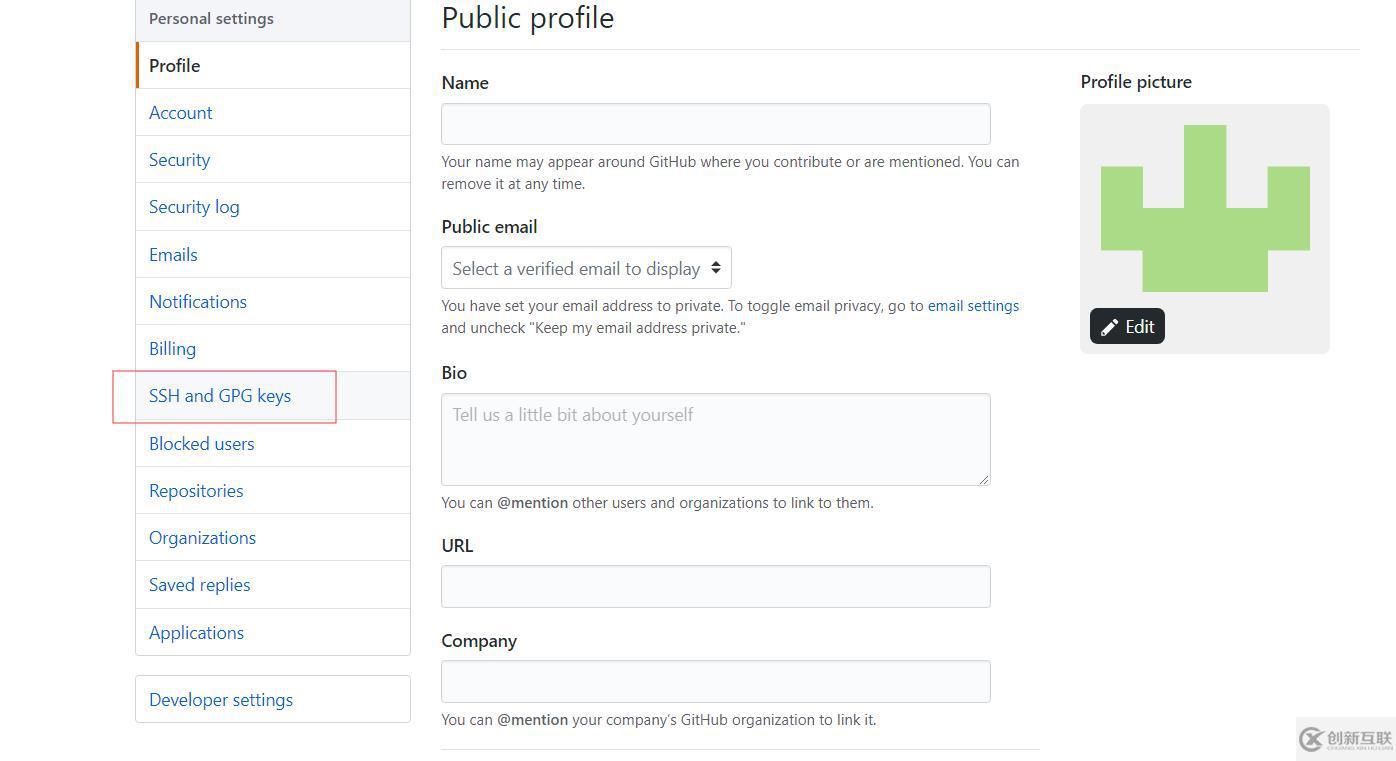This screenshot has height=761, width=1396.
Task: Open Applications settings
Action: click(273, 632)
